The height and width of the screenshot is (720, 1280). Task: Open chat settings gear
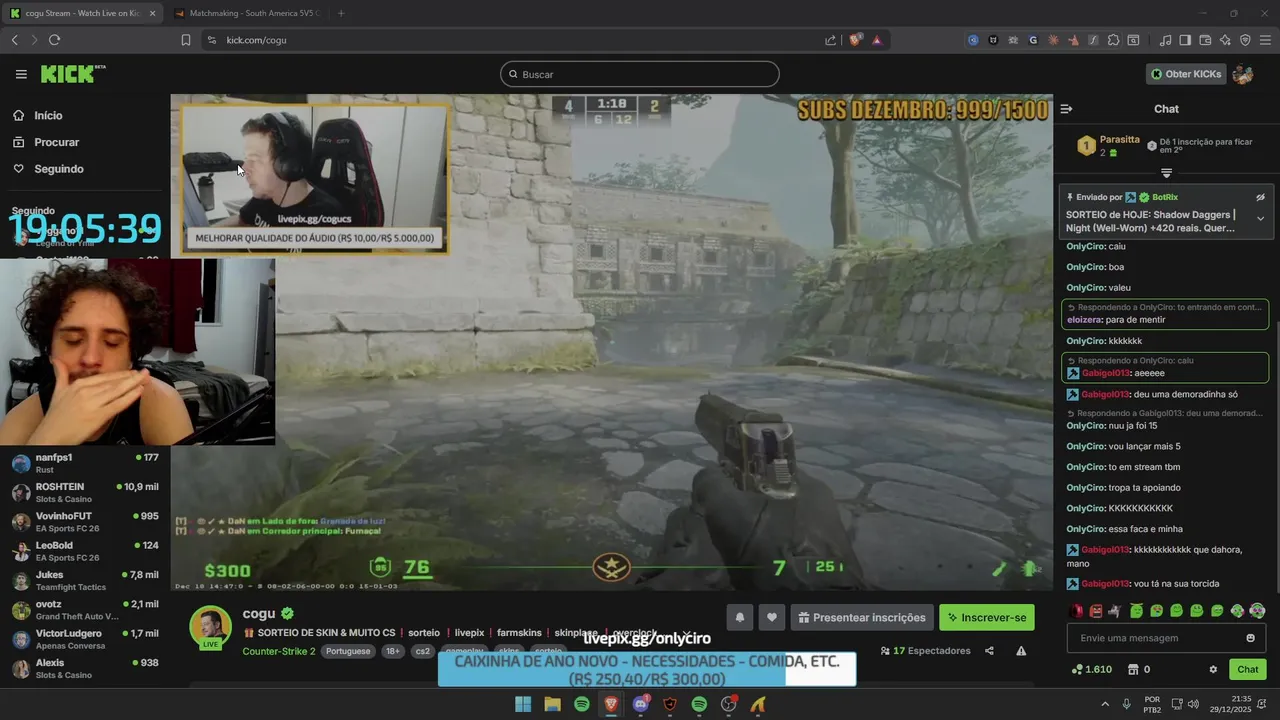[x=1213, y=670]
